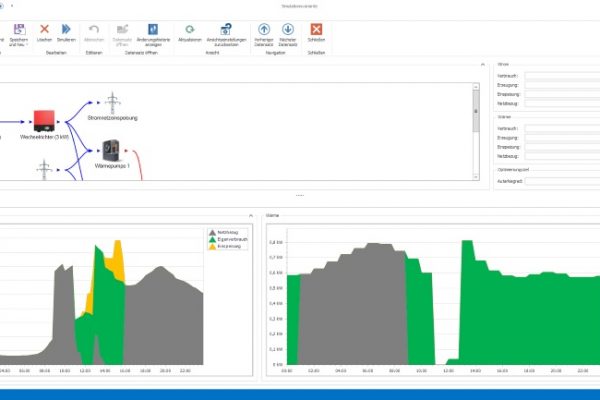Click the Strom Erzeugung field
600x400 pixels.
[x=562, y=85]
